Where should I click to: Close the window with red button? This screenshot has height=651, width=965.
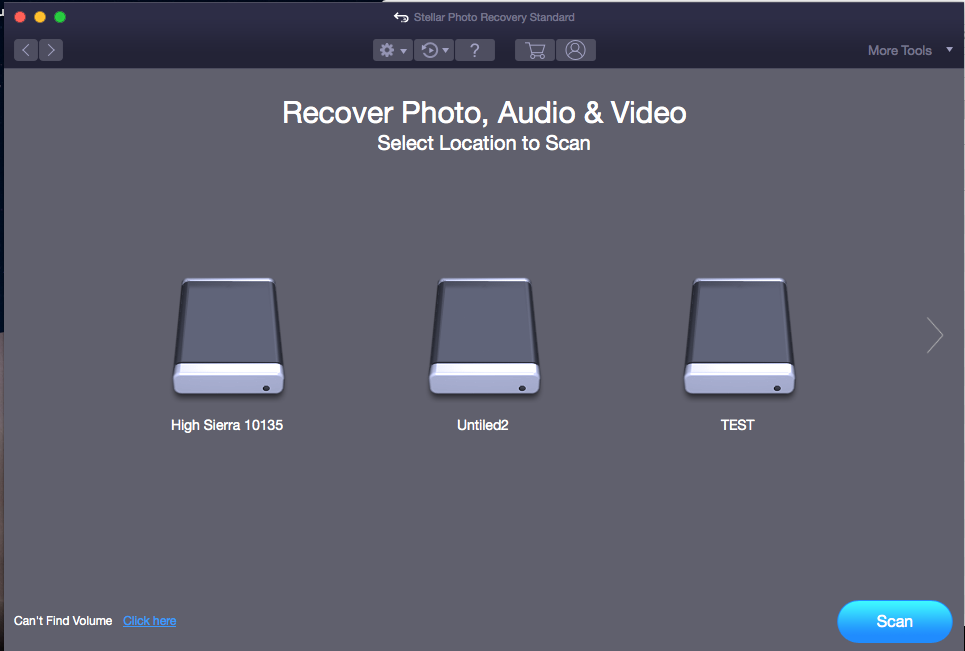20,17
